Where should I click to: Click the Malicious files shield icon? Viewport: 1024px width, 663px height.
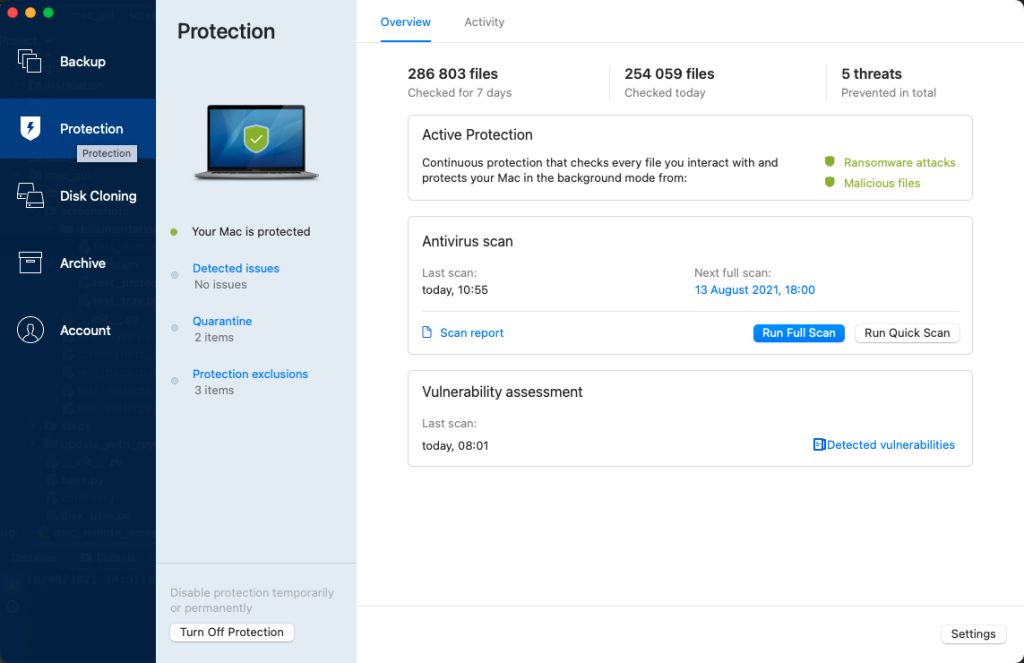click(829, 183)
